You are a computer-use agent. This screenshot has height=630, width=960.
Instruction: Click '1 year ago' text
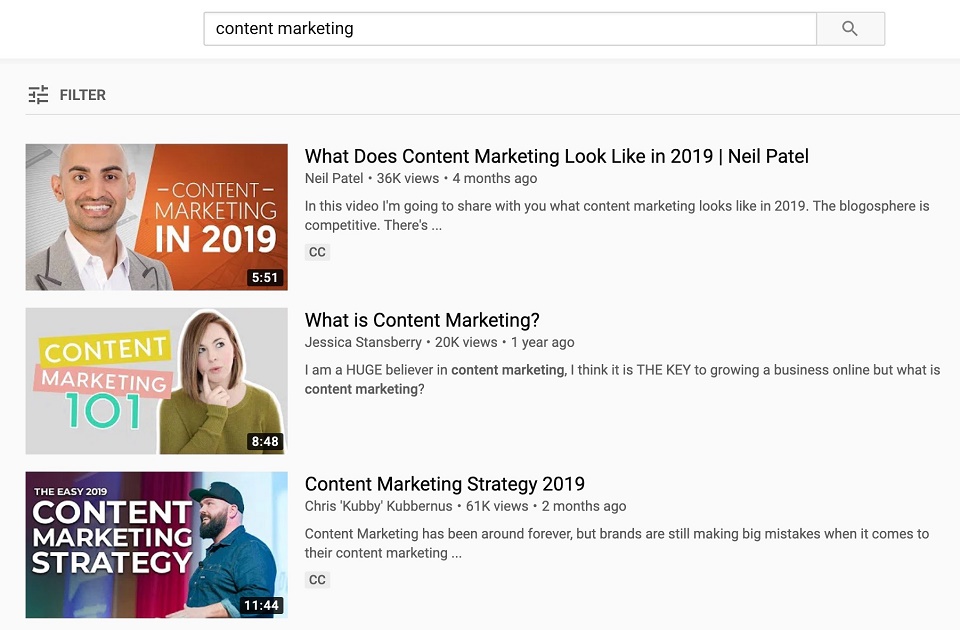(x=542, y=342)
